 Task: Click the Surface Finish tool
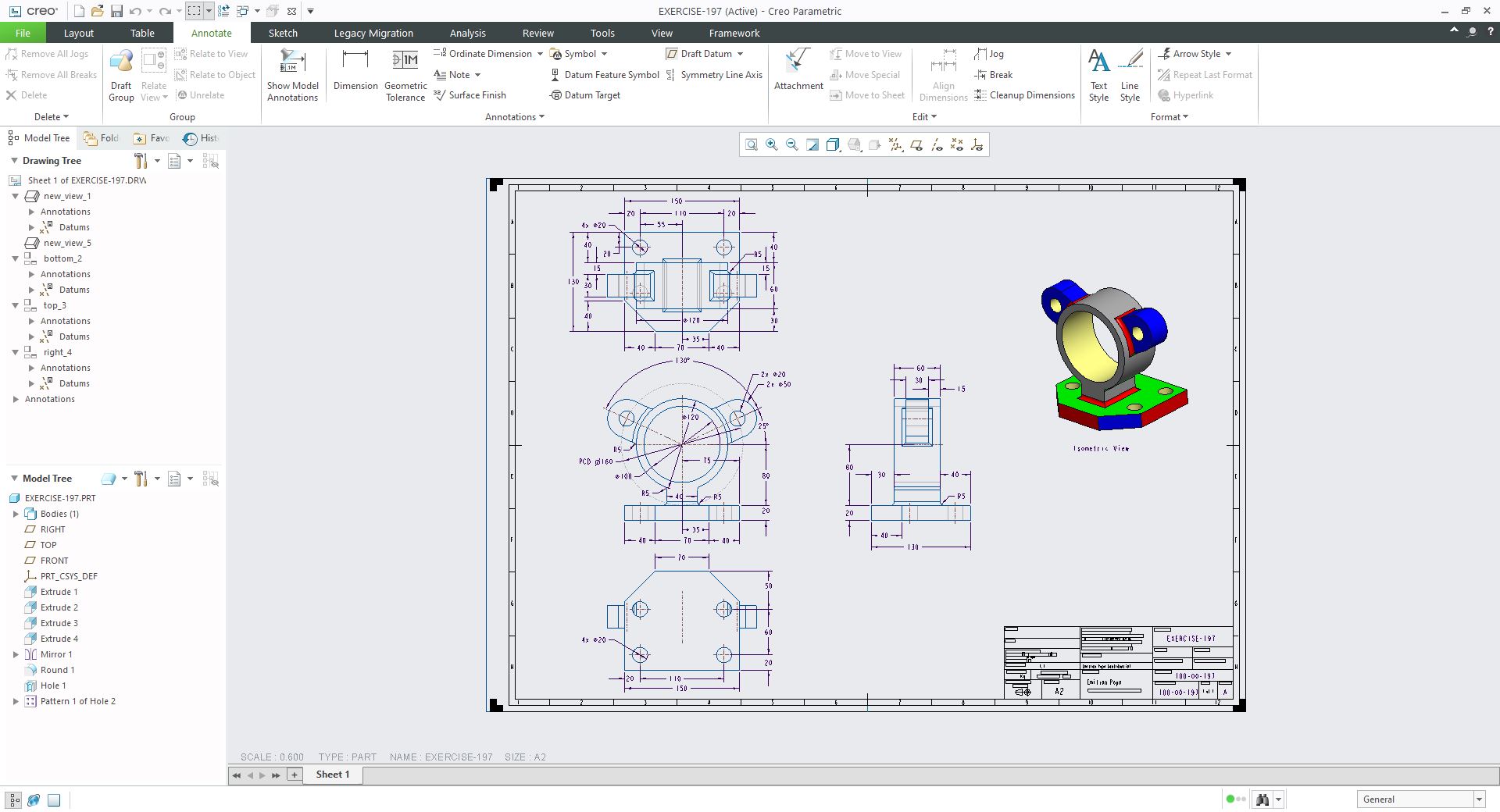tap(470, 95)
